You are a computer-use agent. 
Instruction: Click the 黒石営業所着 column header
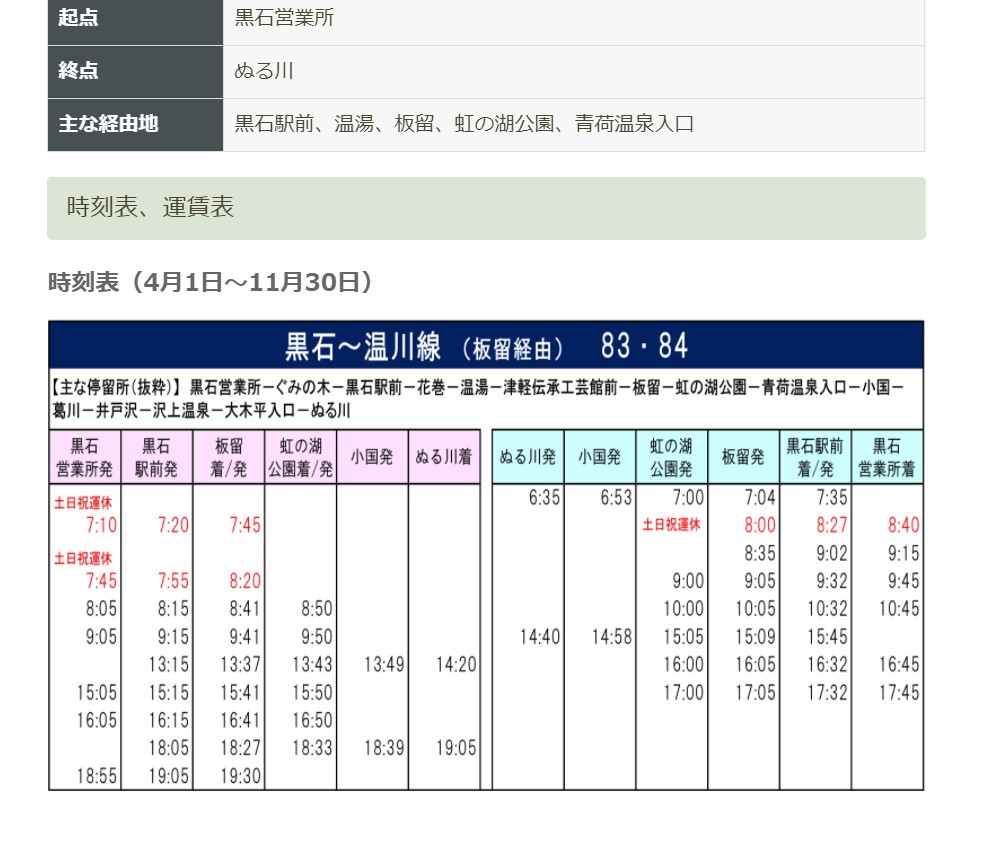click(887, 457)
